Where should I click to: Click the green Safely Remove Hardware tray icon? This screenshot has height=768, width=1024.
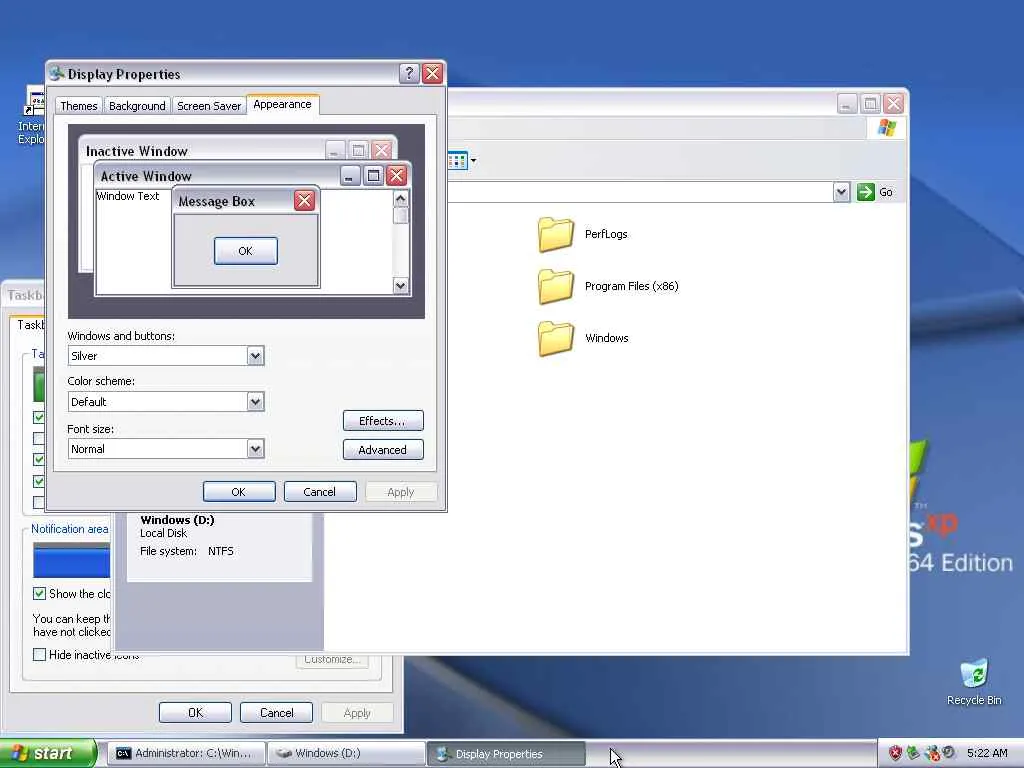click(x=913, y=753)
